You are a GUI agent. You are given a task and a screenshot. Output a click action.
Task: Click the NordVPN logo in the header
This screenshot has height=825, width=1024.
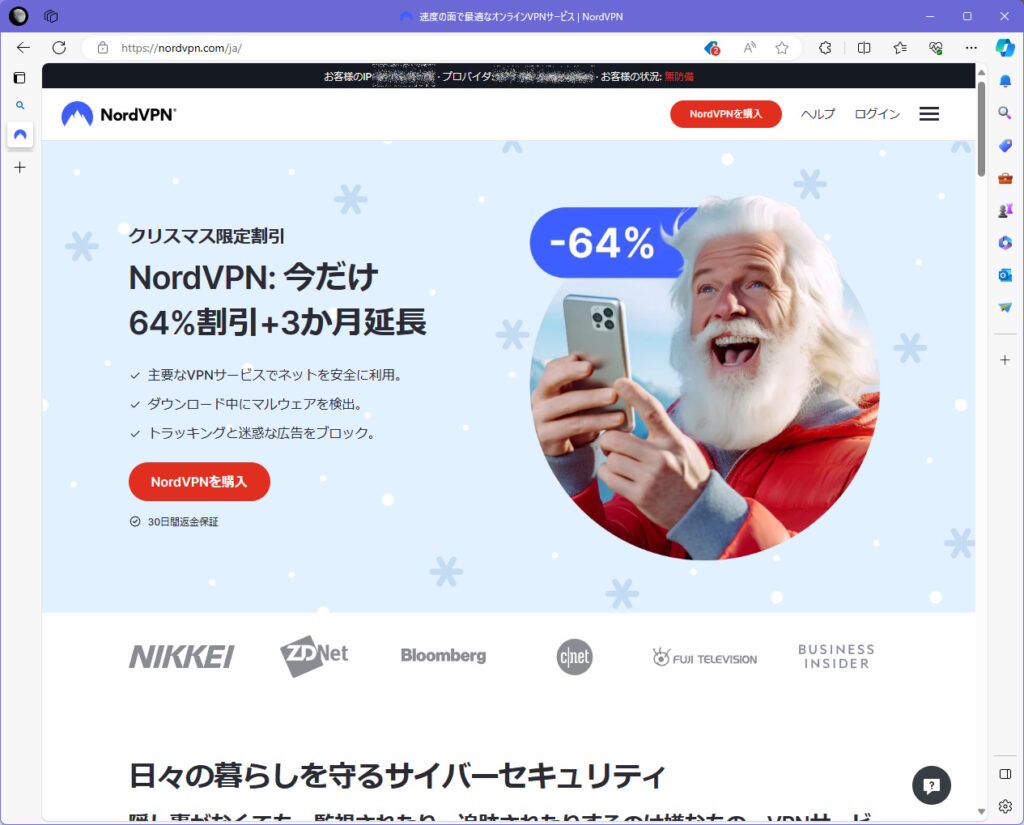[x=119, y=114]
